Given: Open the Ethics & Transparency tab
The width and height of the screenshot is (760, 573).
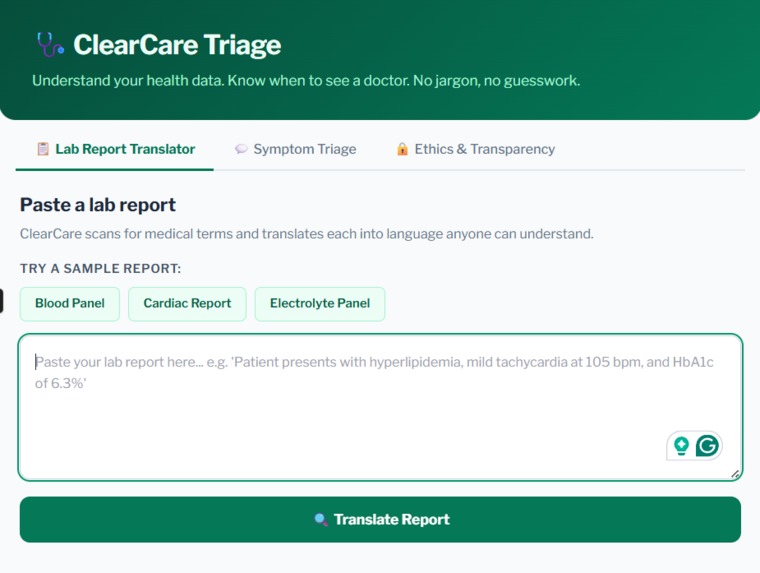Looking at the screenshot, I should coord(476,149).
